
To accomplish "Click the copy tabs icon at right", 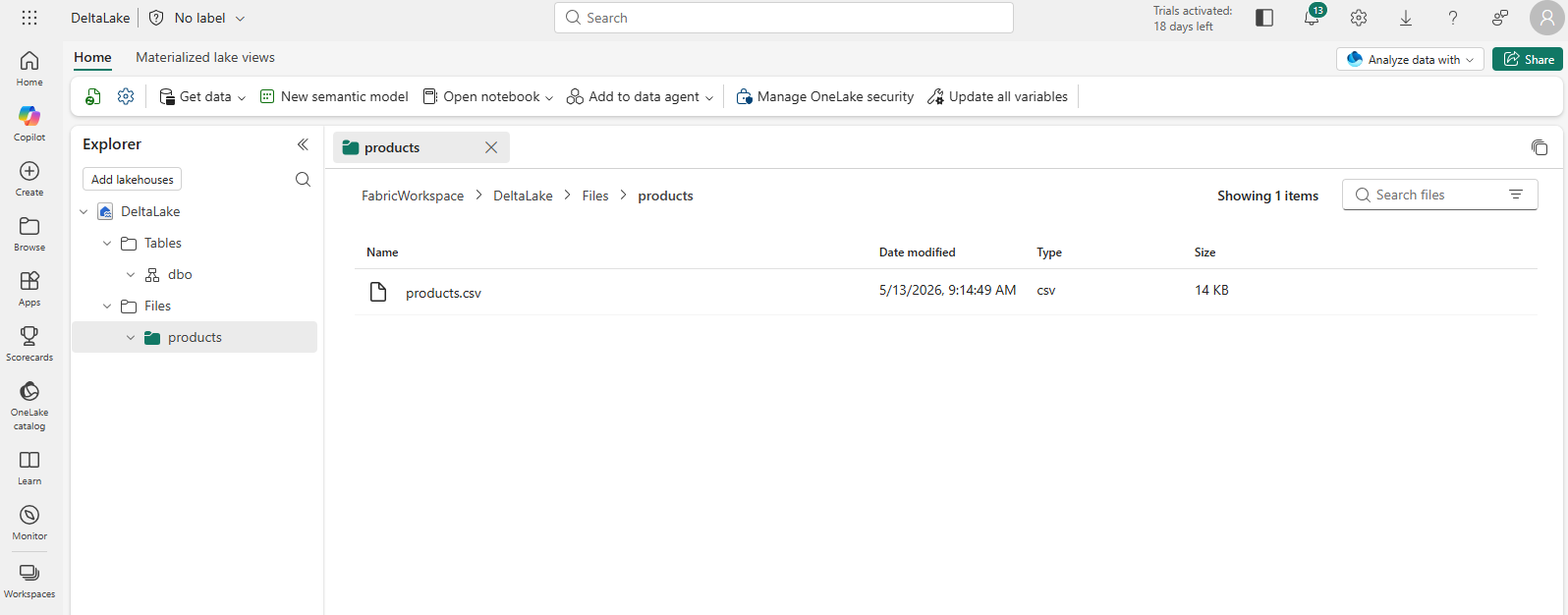I will [1540, 147].
